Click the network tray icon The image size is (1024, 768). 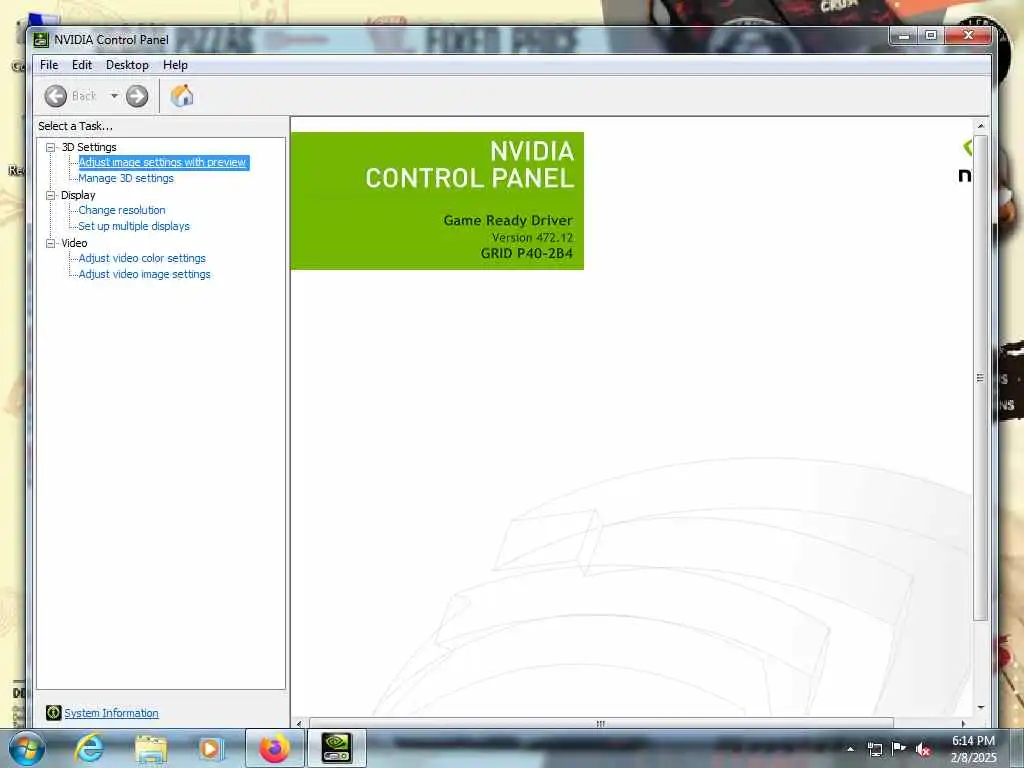[x=874, y=749]
